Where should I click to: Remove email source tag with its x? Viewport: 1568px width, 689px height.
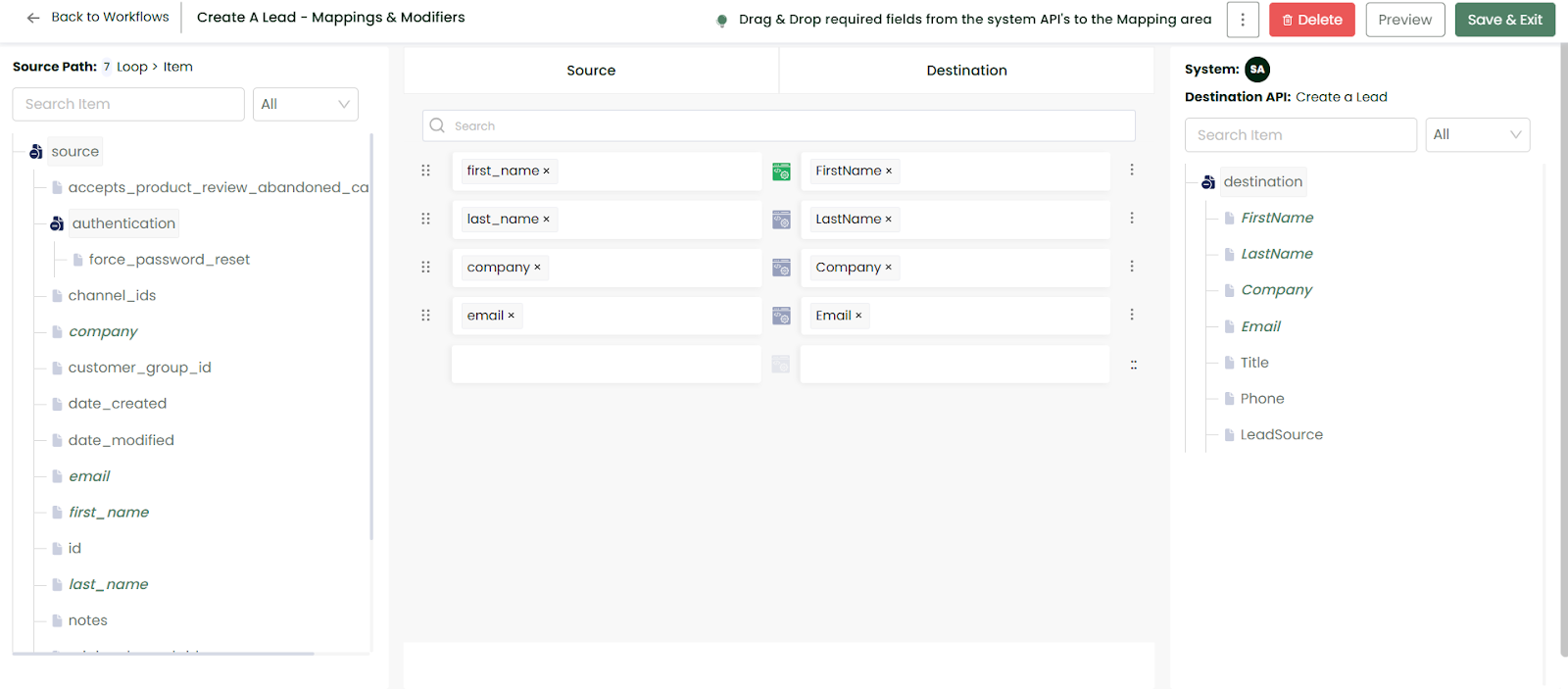point(511,316)
